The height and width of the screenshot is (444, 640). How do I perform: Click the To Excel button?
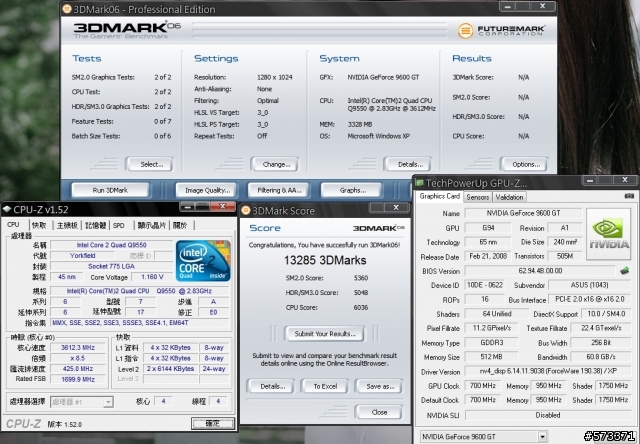[325, 386]
